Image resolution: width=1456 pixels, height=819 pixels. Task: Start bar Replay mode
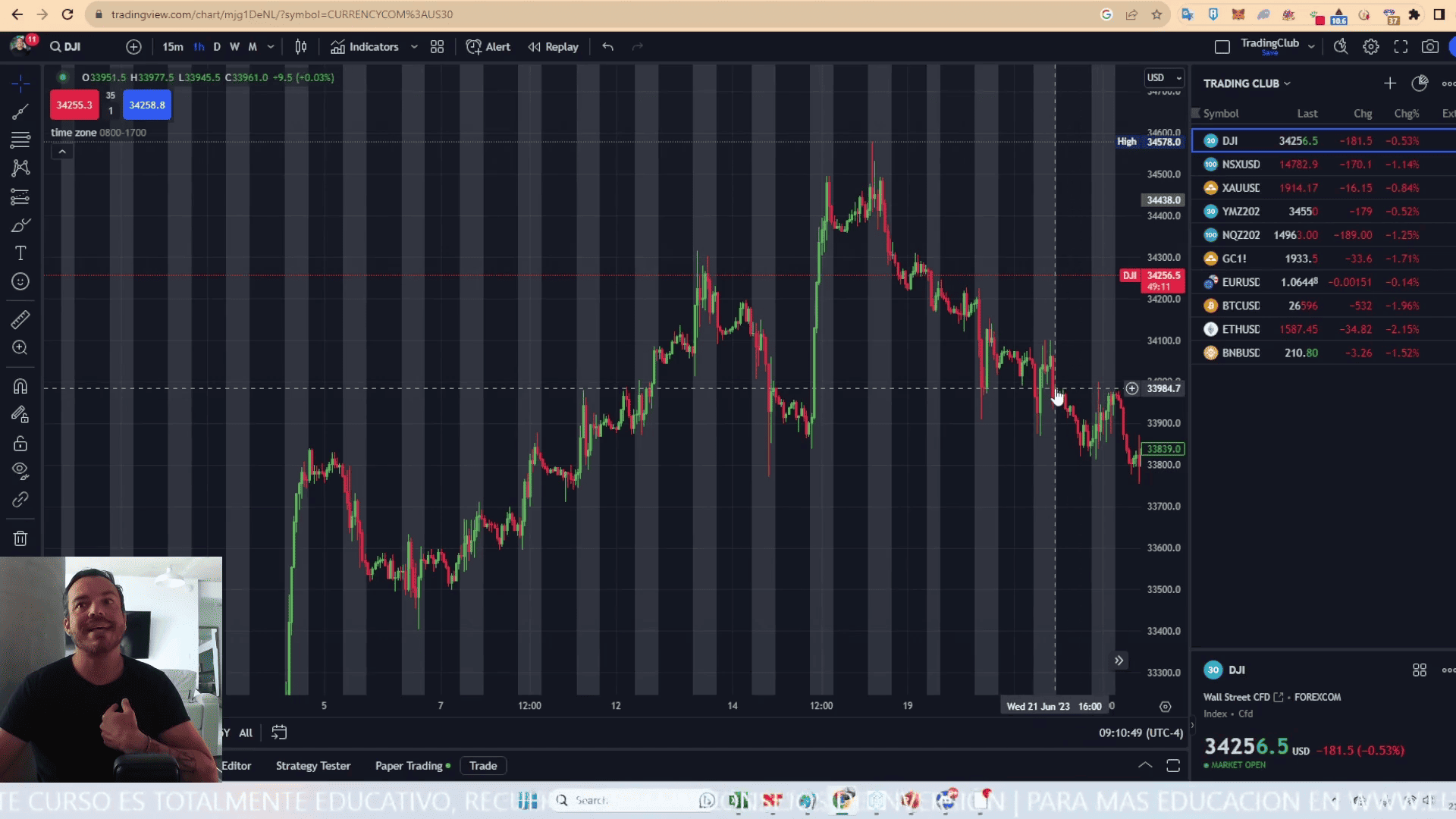click(x=554, y=47)
